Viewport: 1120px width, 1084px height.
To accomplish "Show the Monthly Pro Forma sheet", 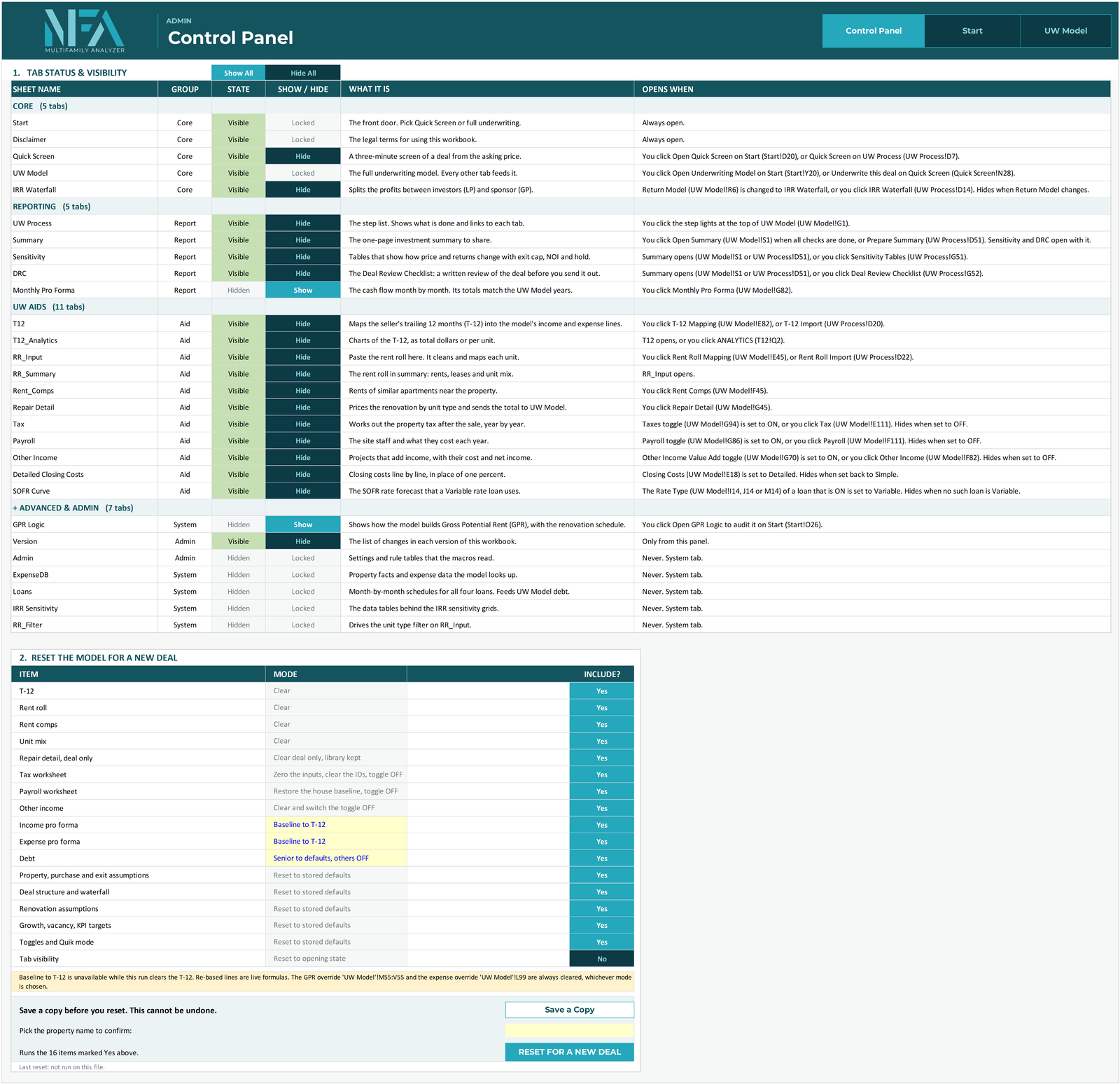I will tap(303, 290).
